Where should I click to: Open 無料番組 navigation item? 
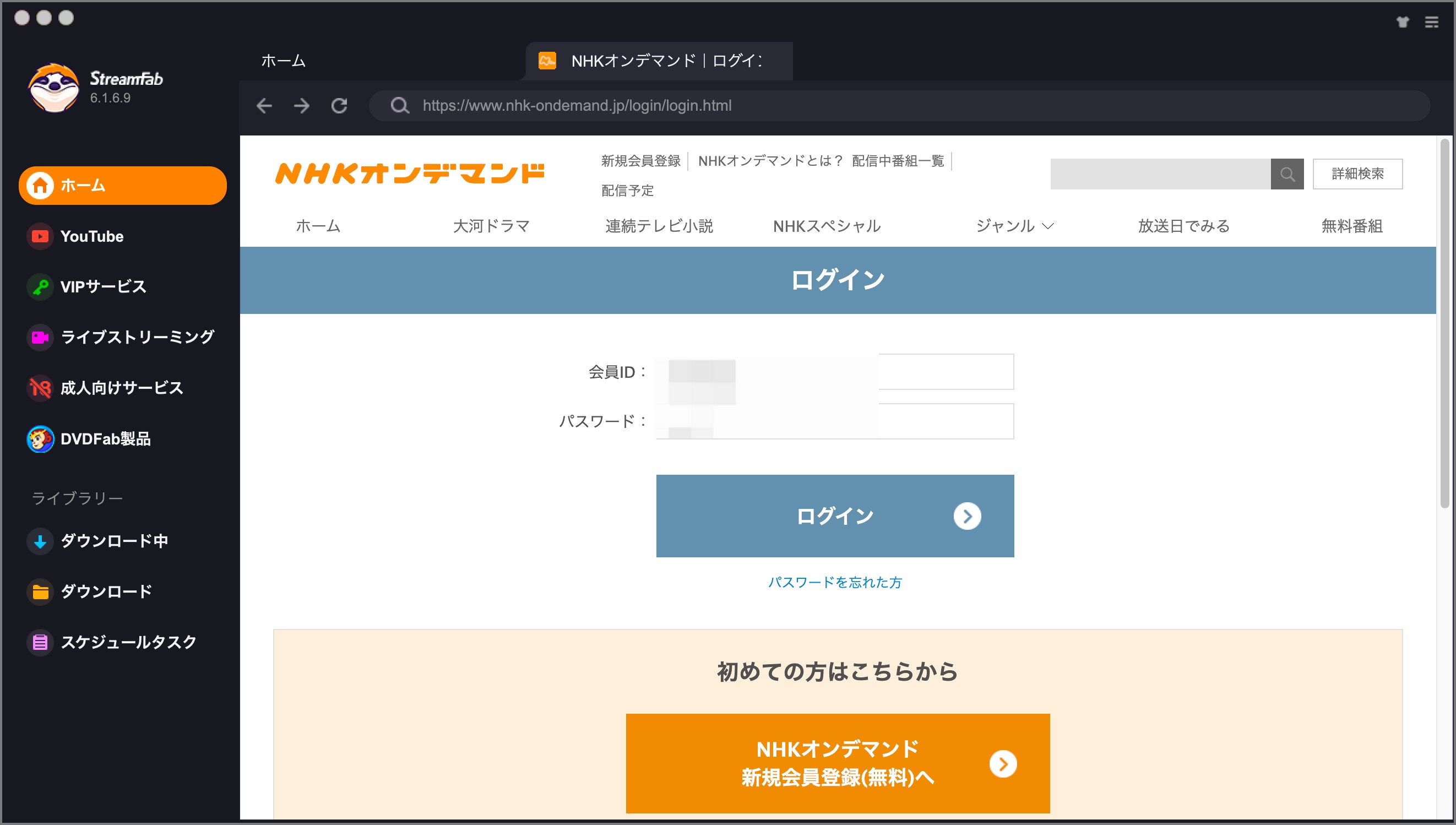click(1352, 226)
